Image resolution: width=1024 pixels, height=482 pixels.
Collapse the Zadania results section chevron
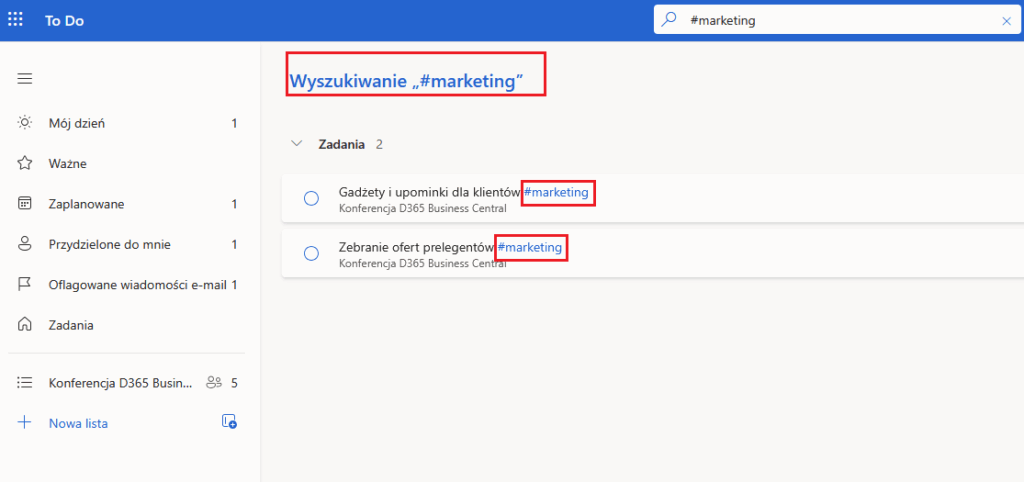click(x=296, y=144)
